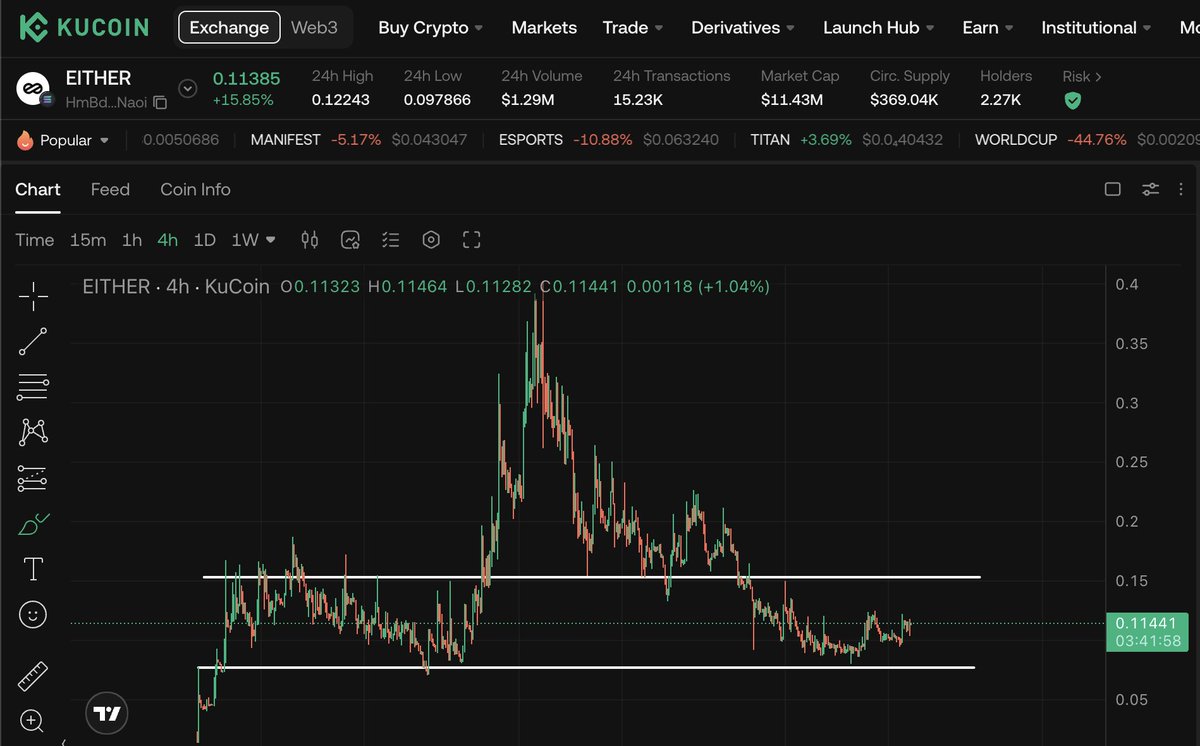The image size is (1200, 746).
Task: Open the Popular ticker dropdown
Action: [x=105, y=141]
